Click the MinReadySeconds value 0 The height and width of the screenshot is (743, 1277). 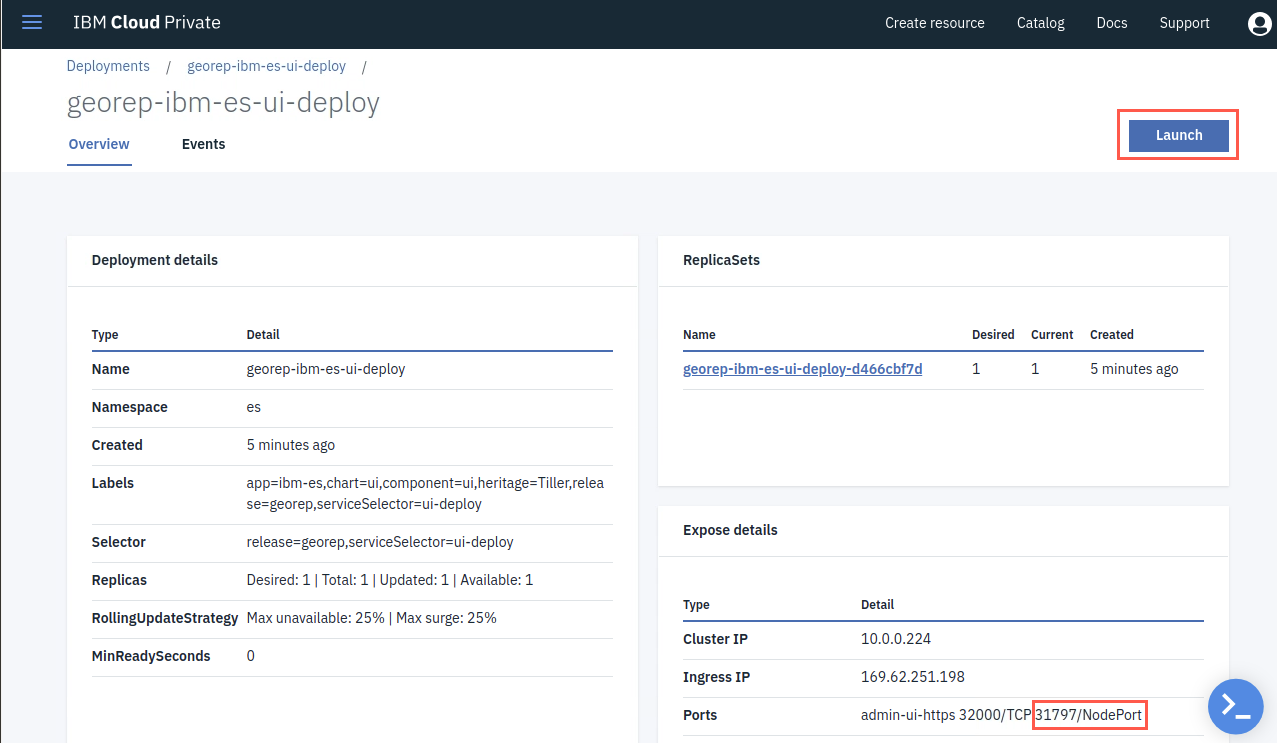(x=251, y=656)
